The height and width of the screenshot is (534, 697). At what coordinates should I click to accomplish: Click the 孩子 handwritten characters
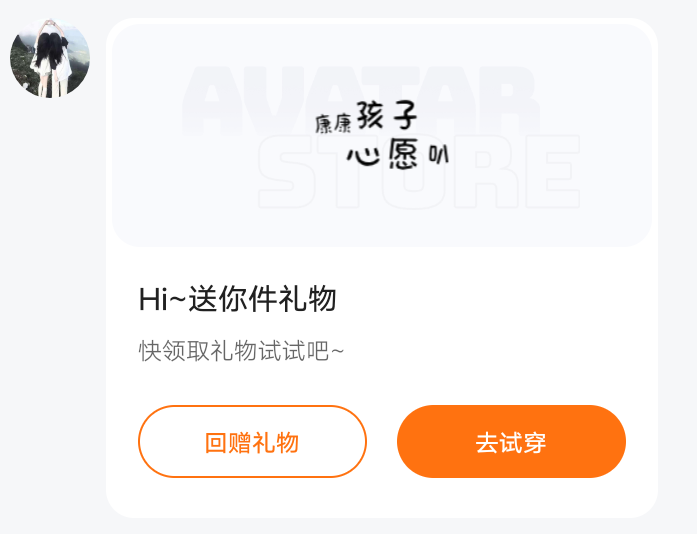(386, 115)
